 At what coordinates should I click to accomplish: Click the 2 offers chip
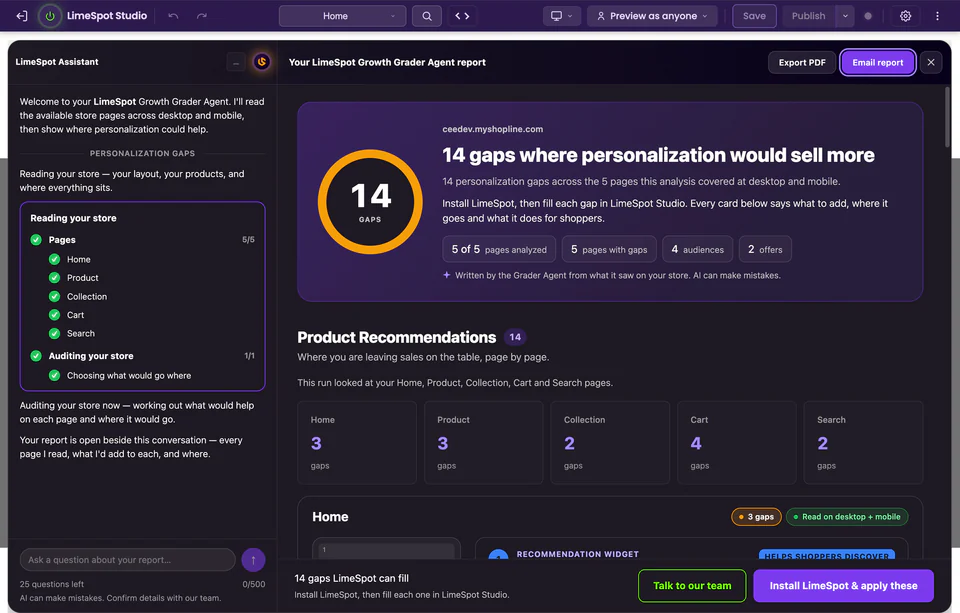tap(765, 249)
